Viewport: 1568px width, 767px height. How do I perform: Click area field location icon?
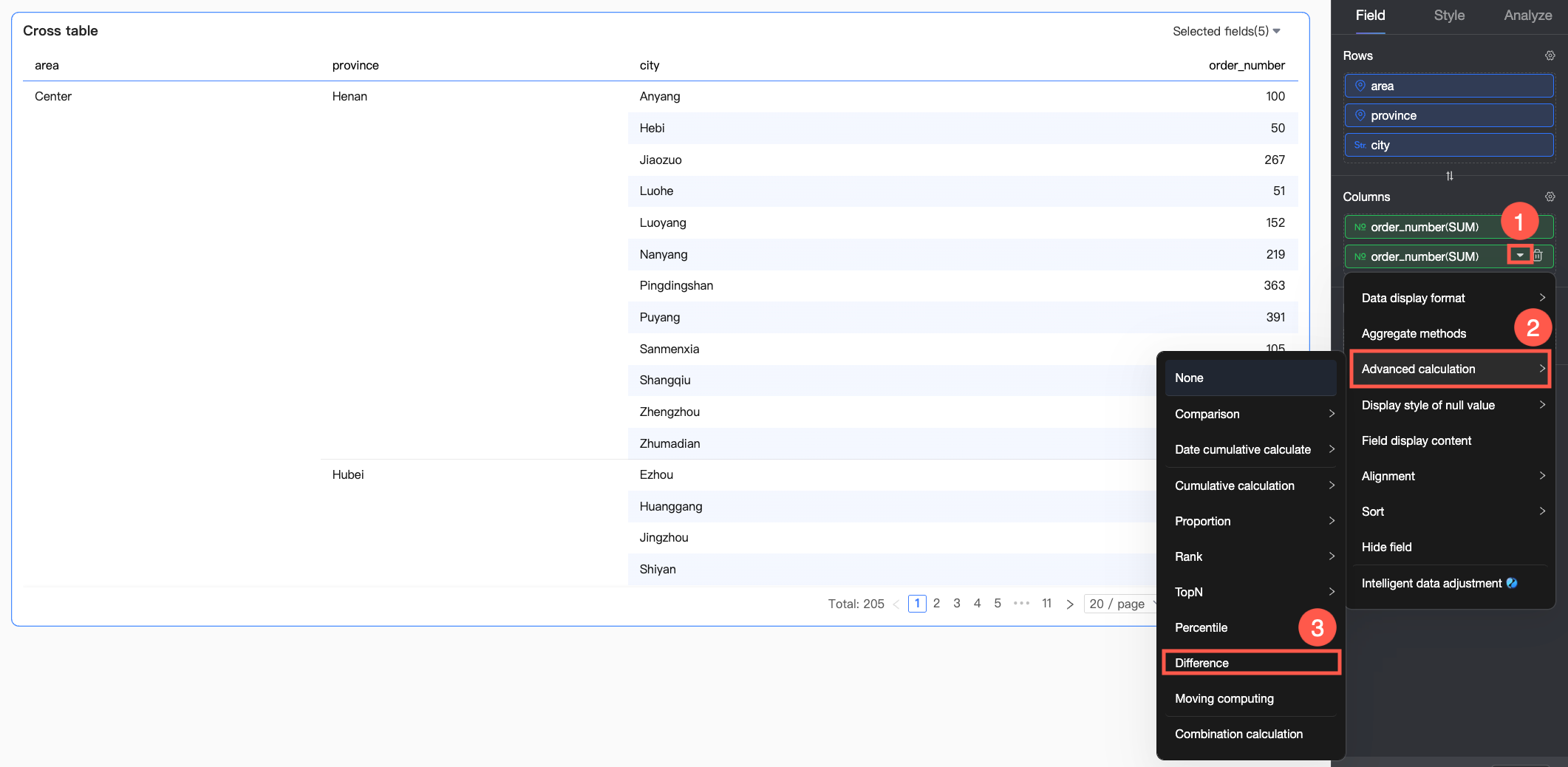tap(1360, 86)
